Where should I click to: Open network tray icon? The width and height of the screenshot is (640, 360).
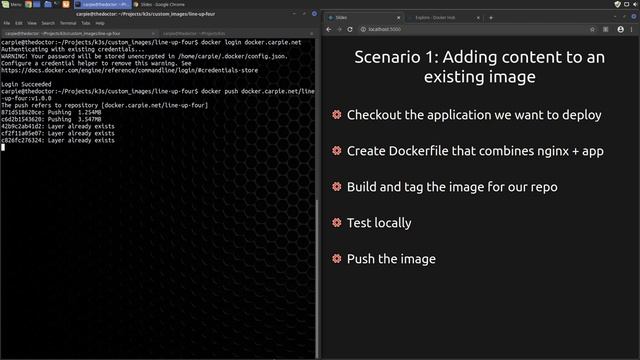point(627,4)
